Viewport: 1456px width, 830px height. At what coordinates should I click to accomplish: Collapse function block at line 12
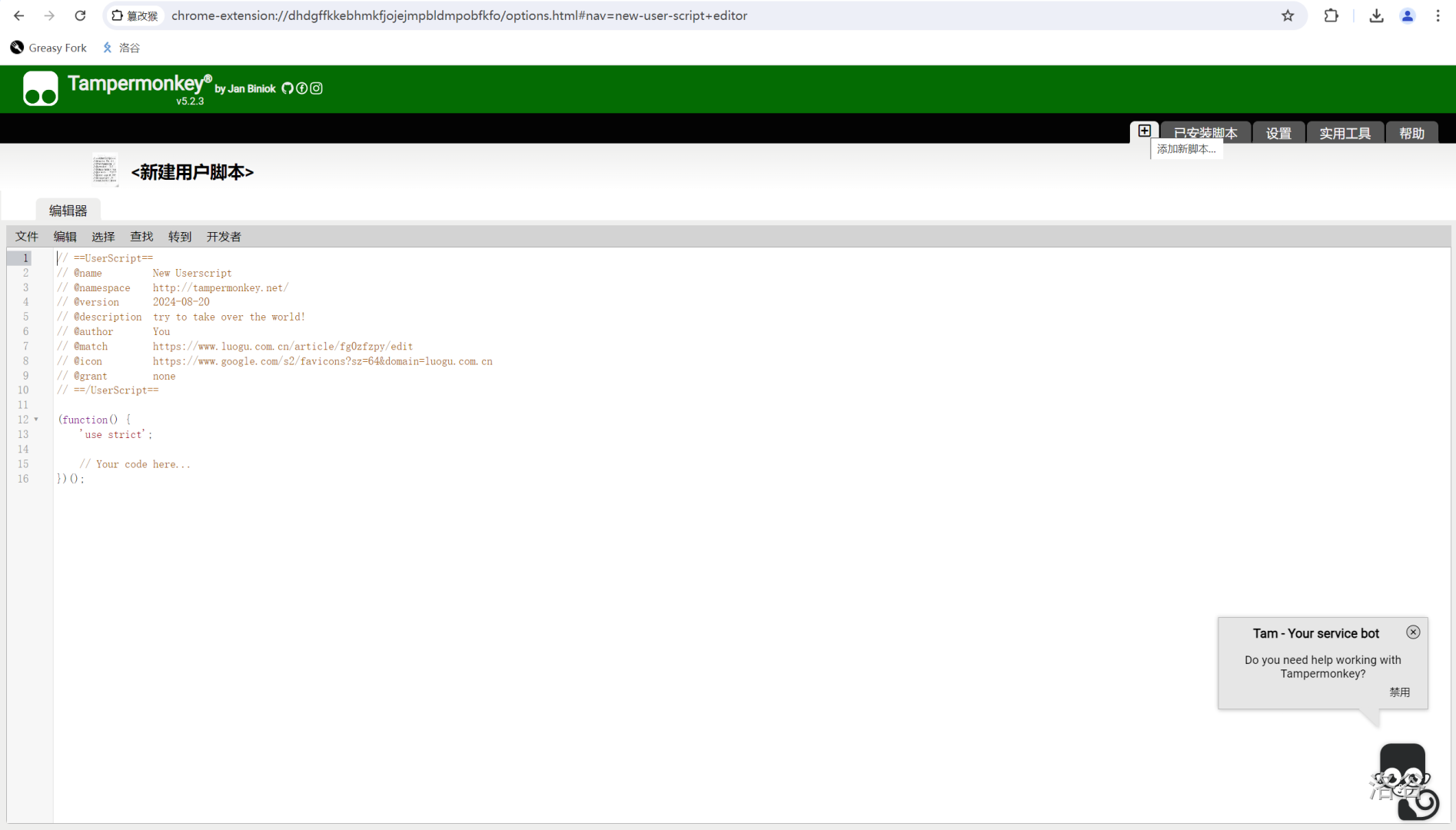tap(36, 420)
